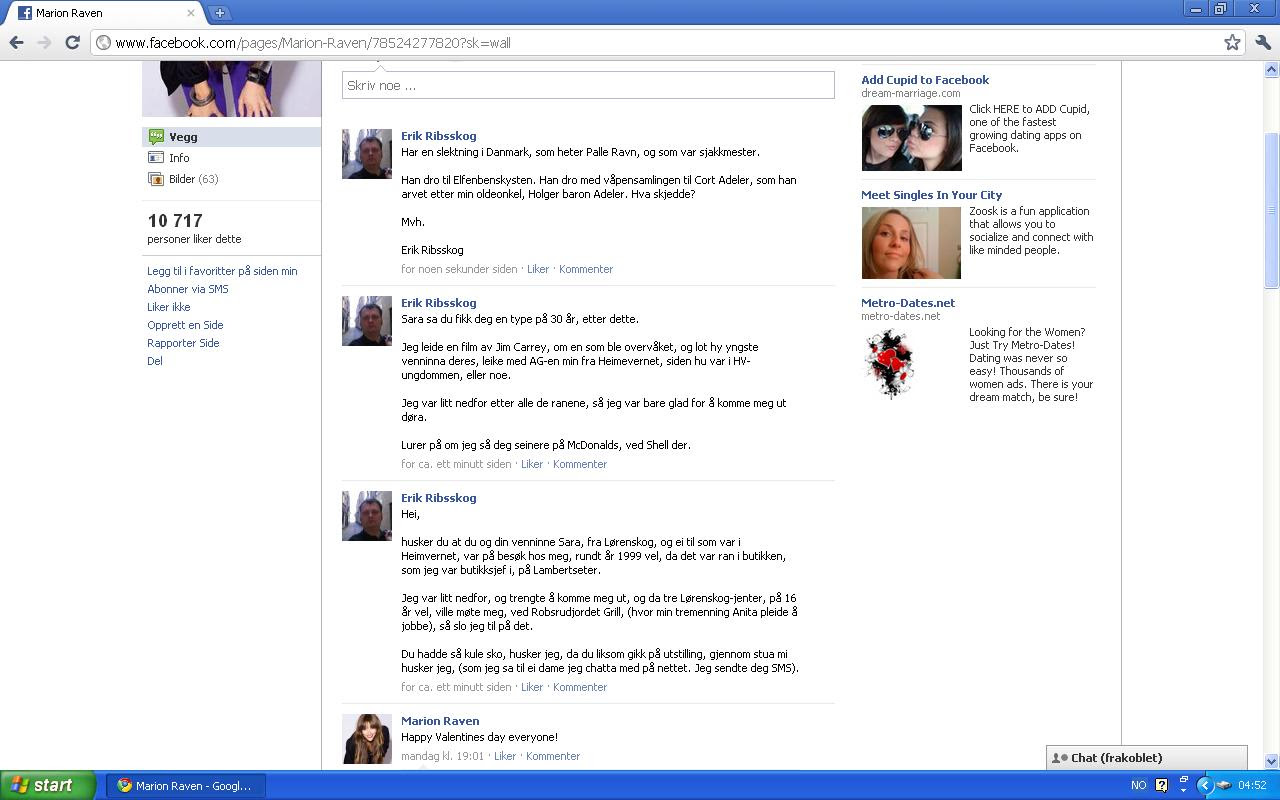1280x800 pixels.
Task: Comment on the 'Hei,' Lørenskog post
Action: coord(580,687)
